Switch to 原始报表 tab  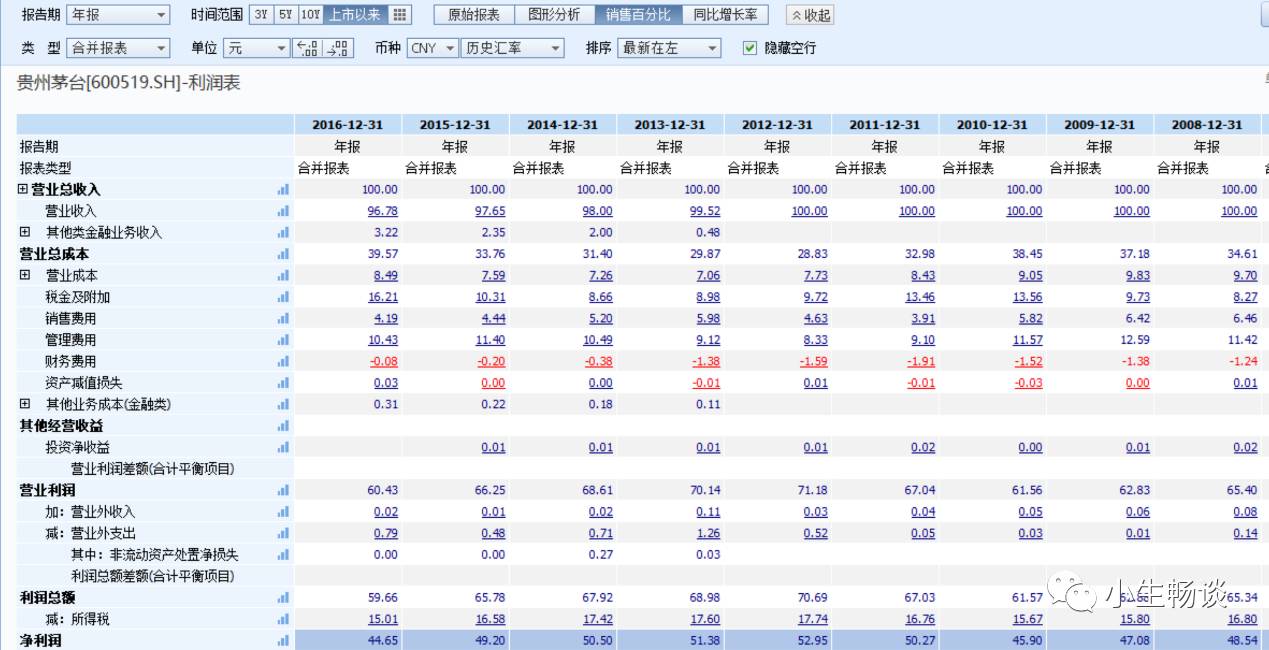click(x=473, y=15)
